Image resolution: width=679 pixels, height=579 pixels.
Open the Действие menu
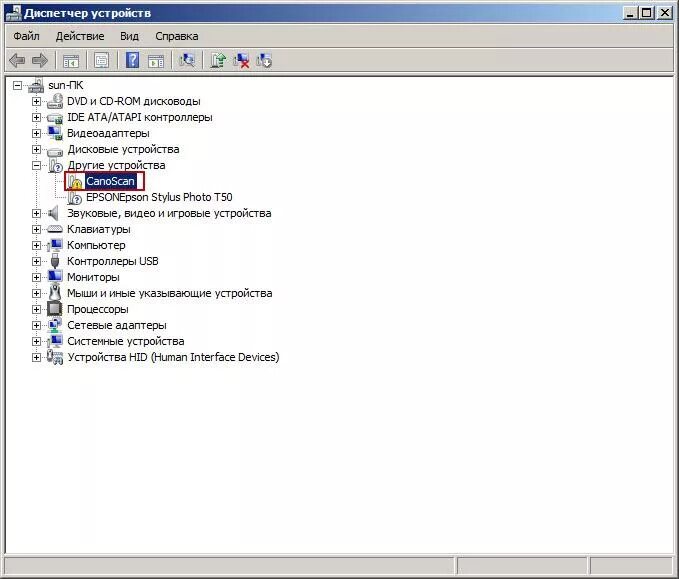pos(80,36)
